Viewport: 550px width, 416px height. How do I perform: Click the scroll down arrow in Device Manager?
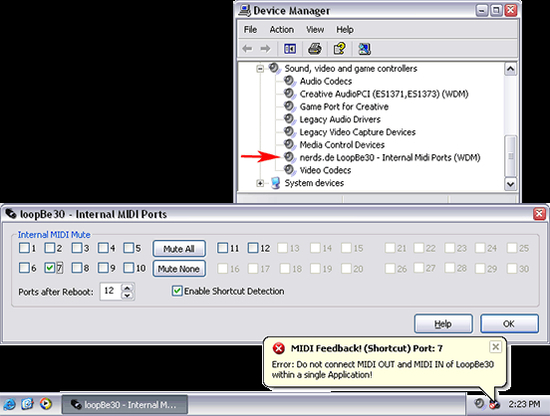click(510, 183)
